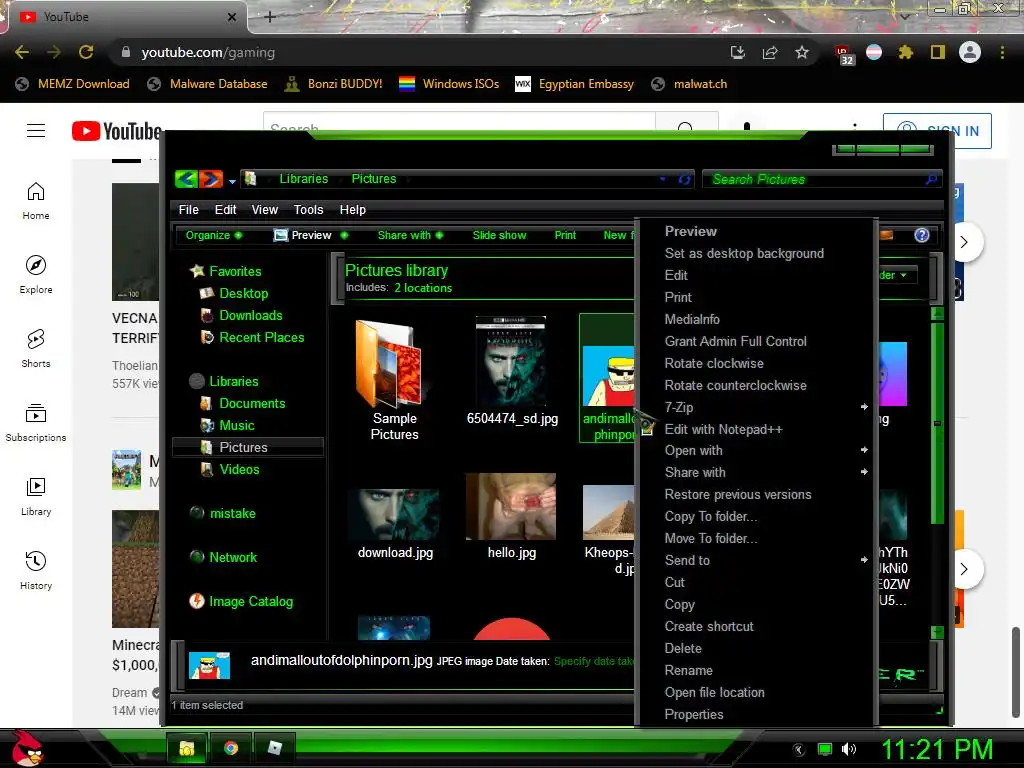Image resolution: width=1024 pixels, height=768 pixels.
Task: Start the Slide show
Action: (x=499, y=235)
